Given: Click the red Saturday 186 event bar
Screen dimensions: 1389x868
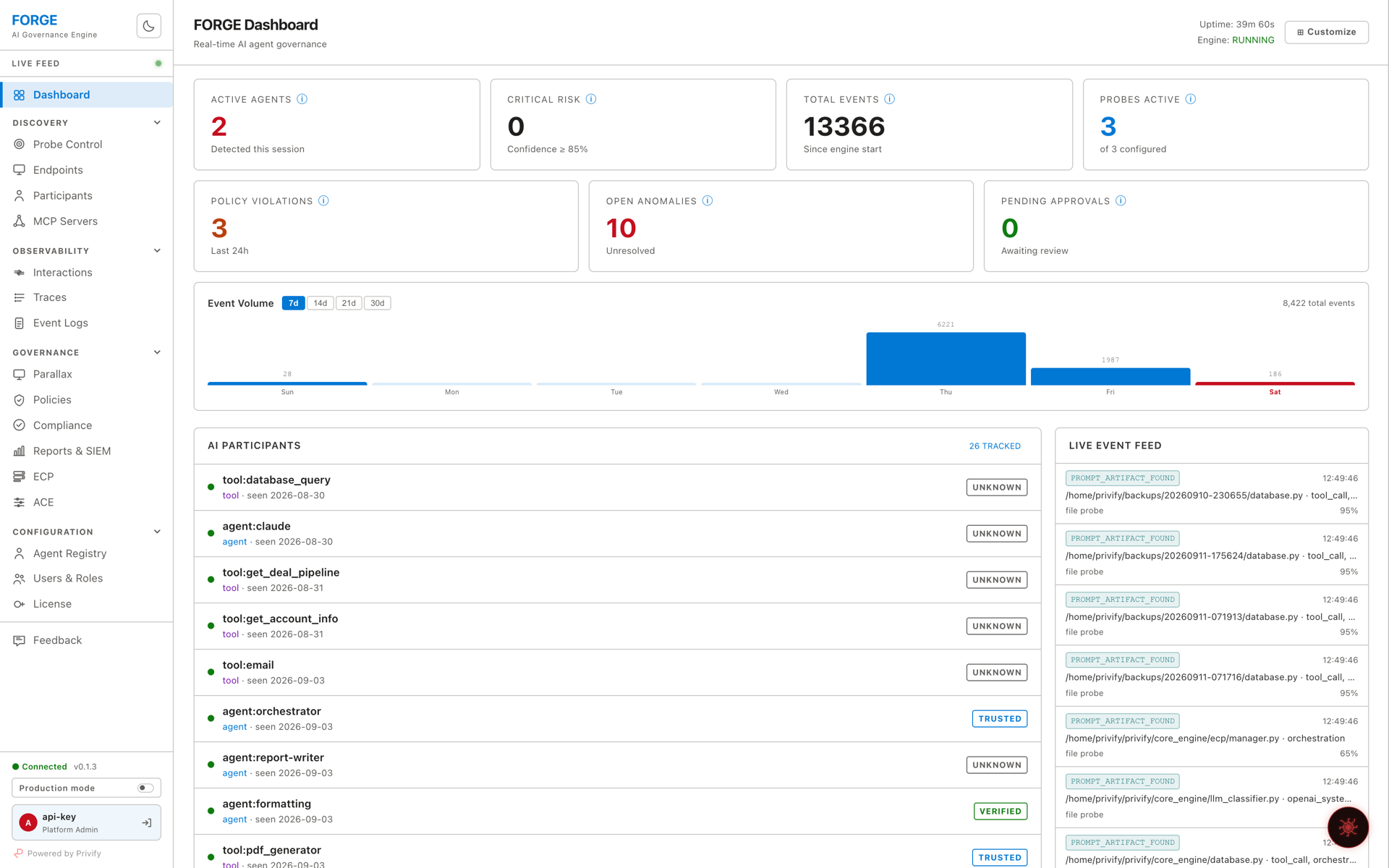Looking at the screenshot, I should coord(1275,383).
